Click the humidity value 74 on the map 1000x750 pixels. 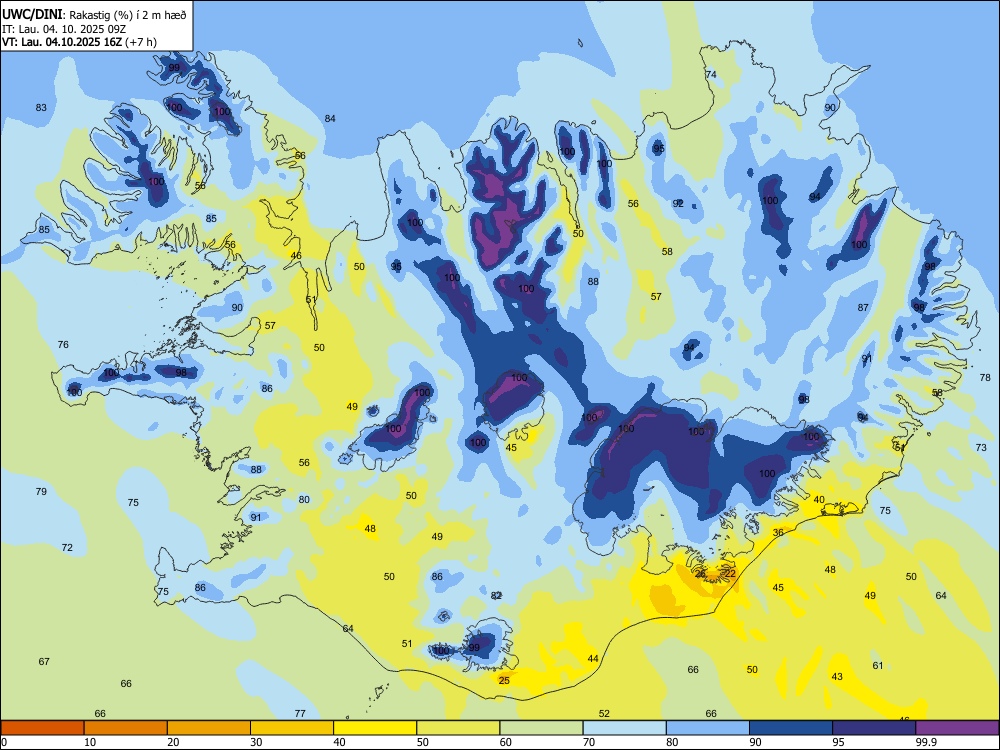point(711,75)
